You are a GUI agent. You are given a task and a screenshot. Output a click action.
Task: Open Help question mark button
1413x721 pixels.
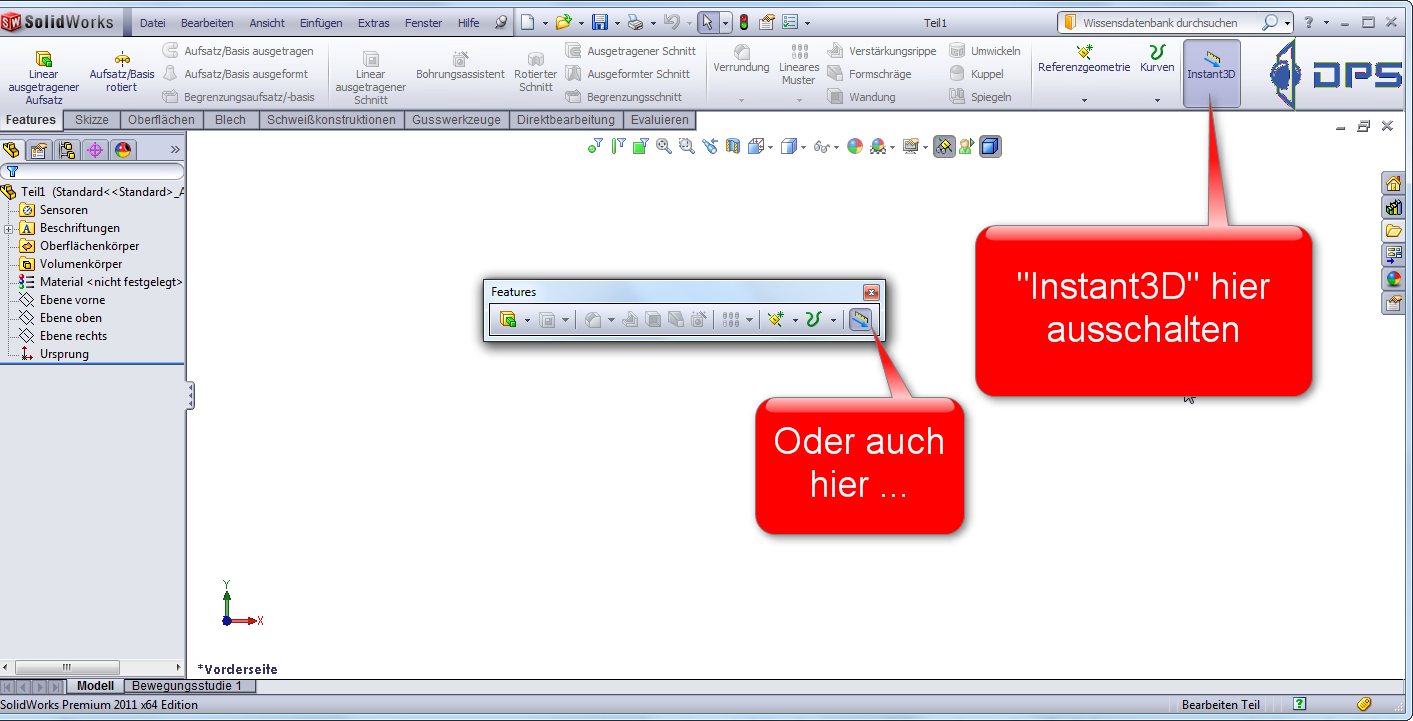tap(1309, 22)
